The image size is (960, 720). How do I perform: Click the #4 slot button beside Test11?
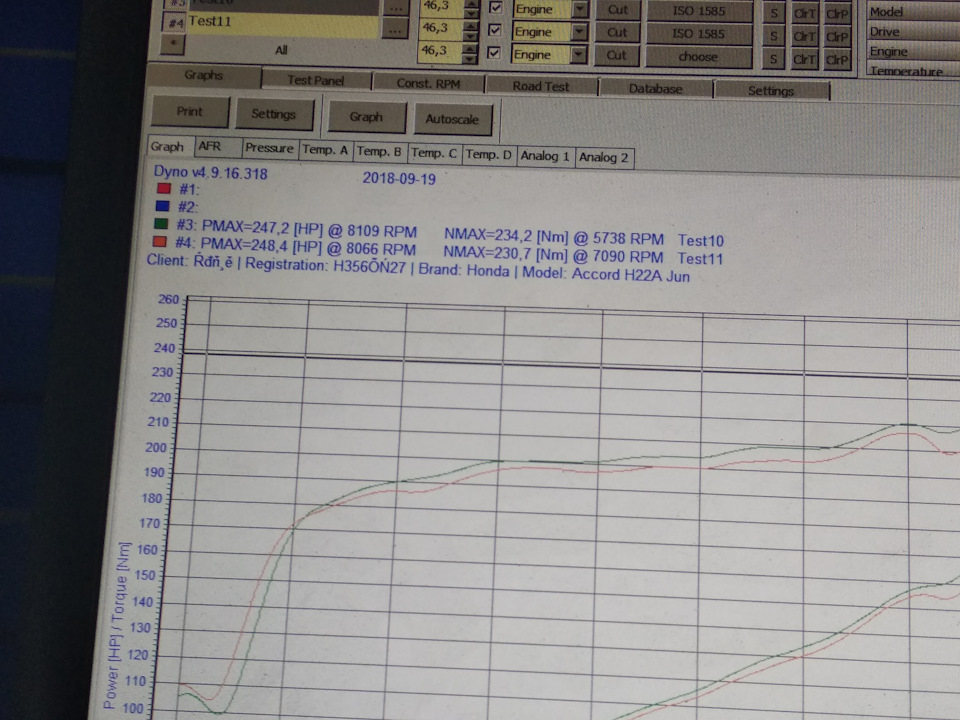pyautogui.click(x=175, y=23)
